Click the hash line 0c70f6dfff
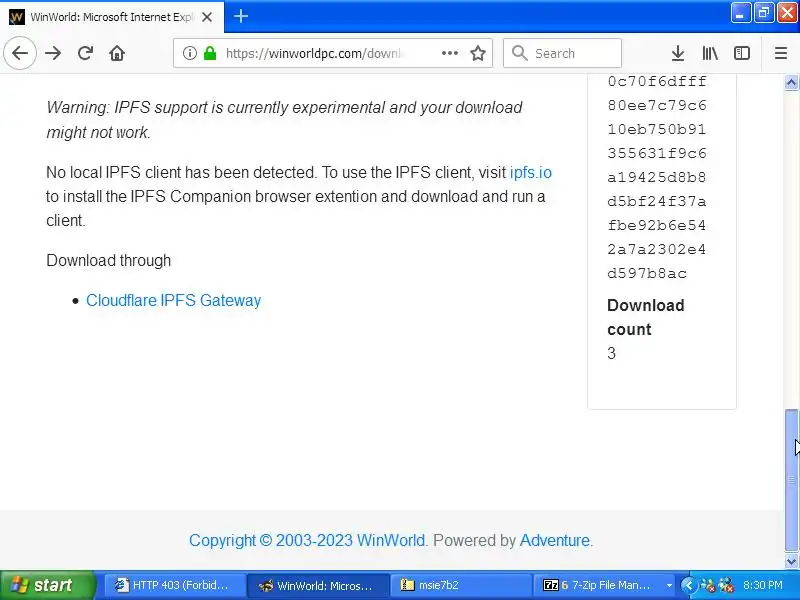Screen dimensions: 800x600 click(x=657, y=82)
